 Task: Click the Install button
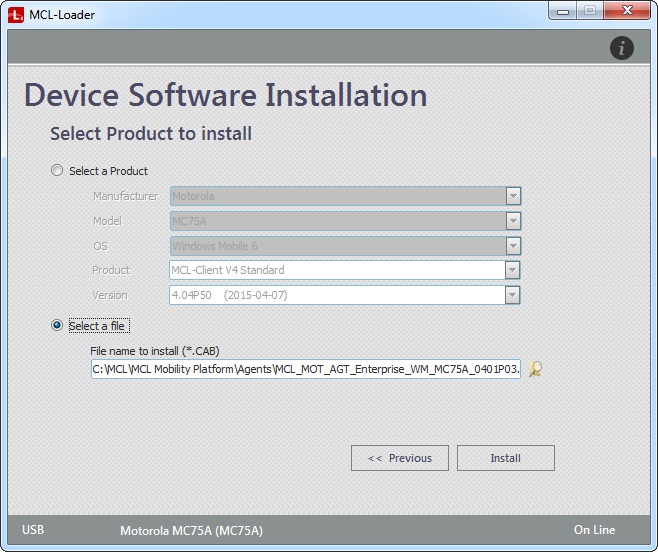click(x=505, y=458)
